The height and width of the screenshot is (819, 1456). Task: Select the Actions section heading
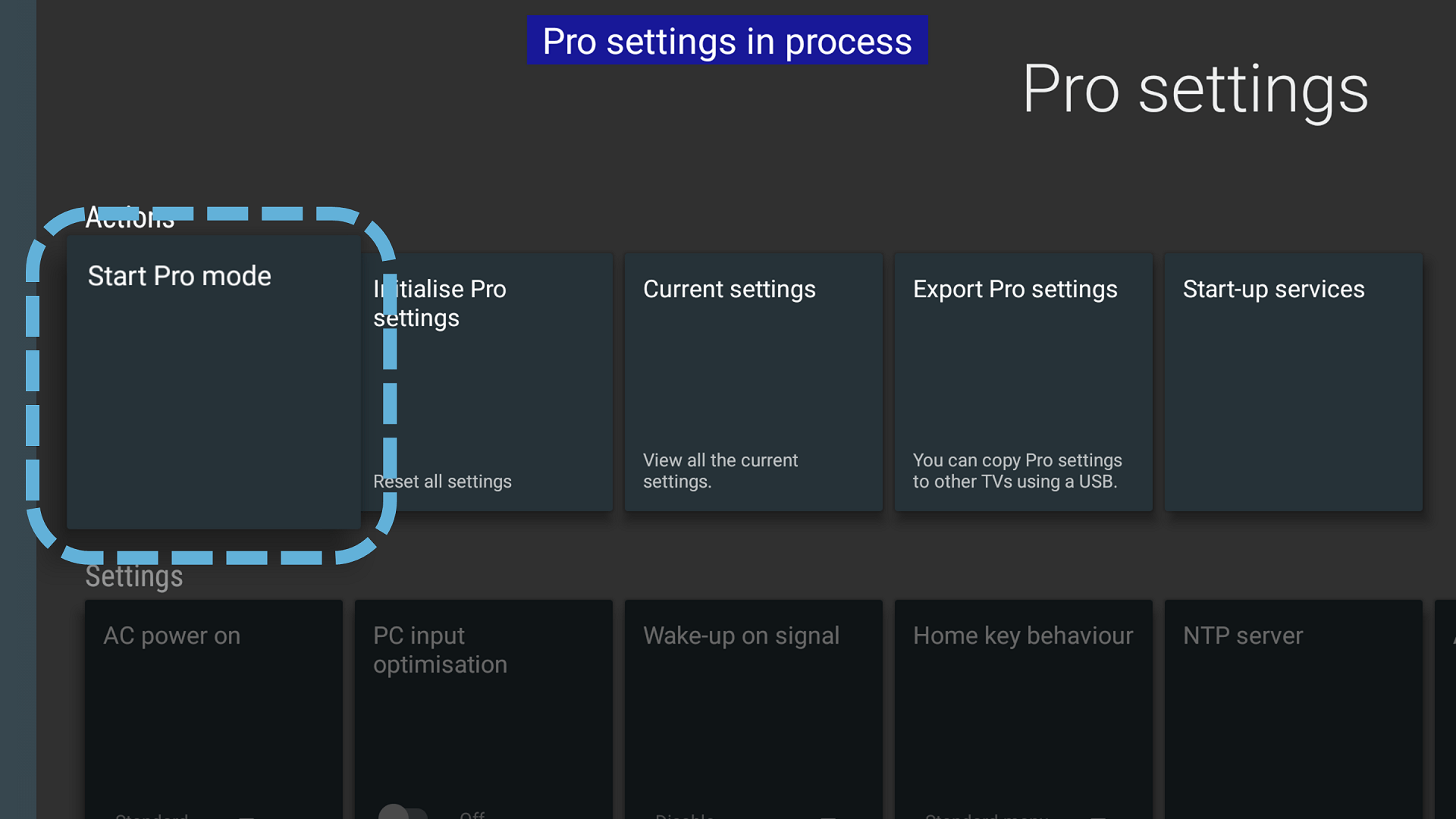click(130, 218)
